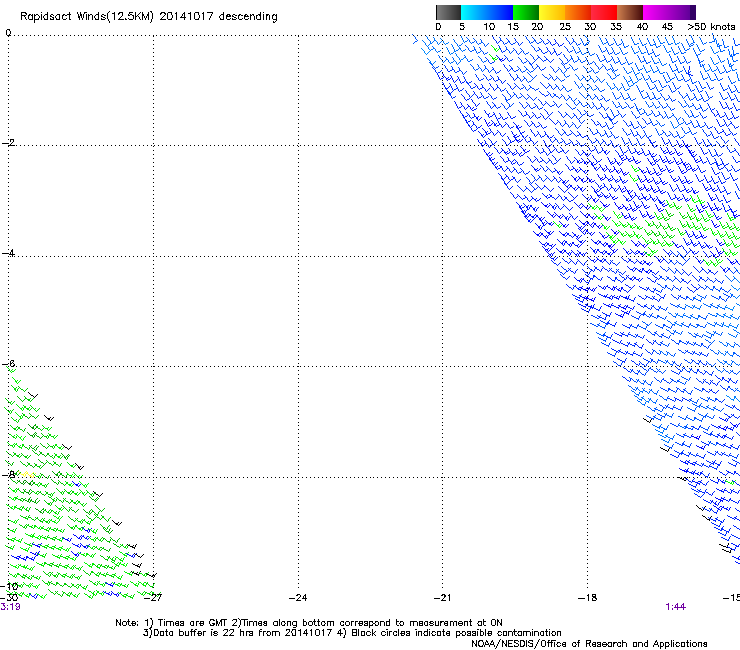Click the magenta 40-45 knots color segment
The height and width of the screenshot is (650, 740).
(x=656, y=12)
